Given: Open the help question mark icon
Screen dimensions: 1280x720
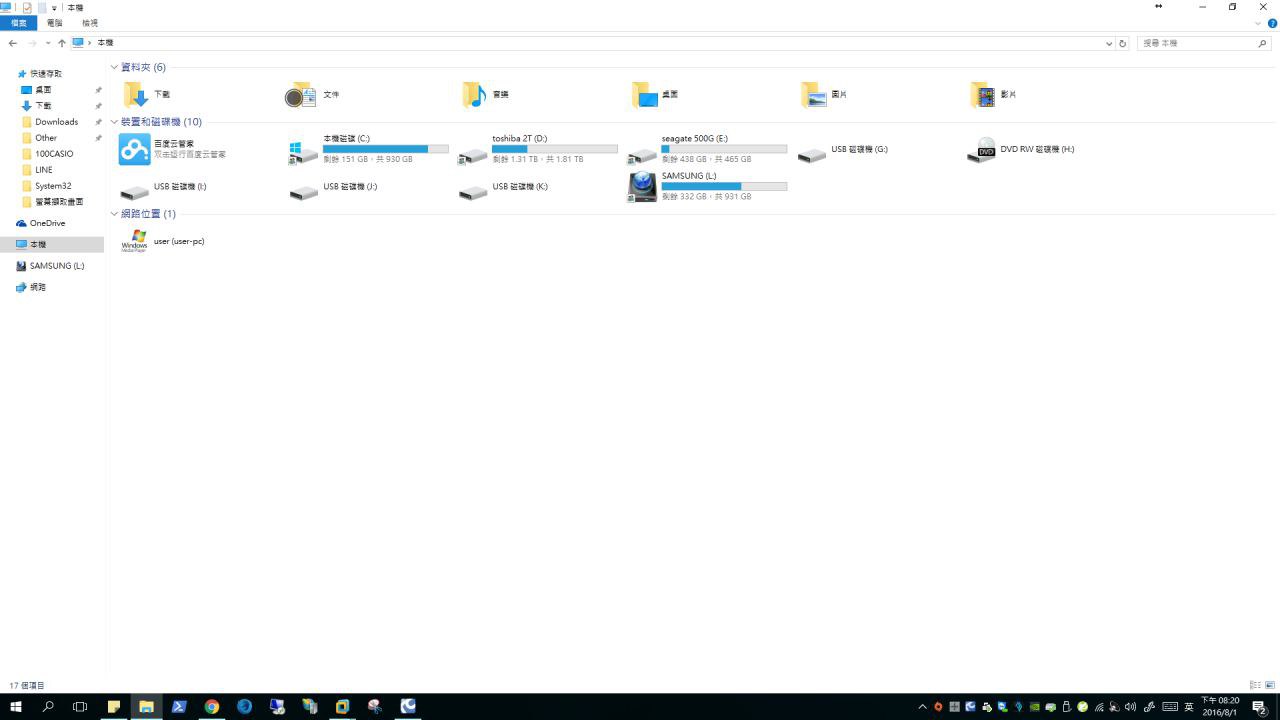Looking at the screenshot, I should (1272, 23).
